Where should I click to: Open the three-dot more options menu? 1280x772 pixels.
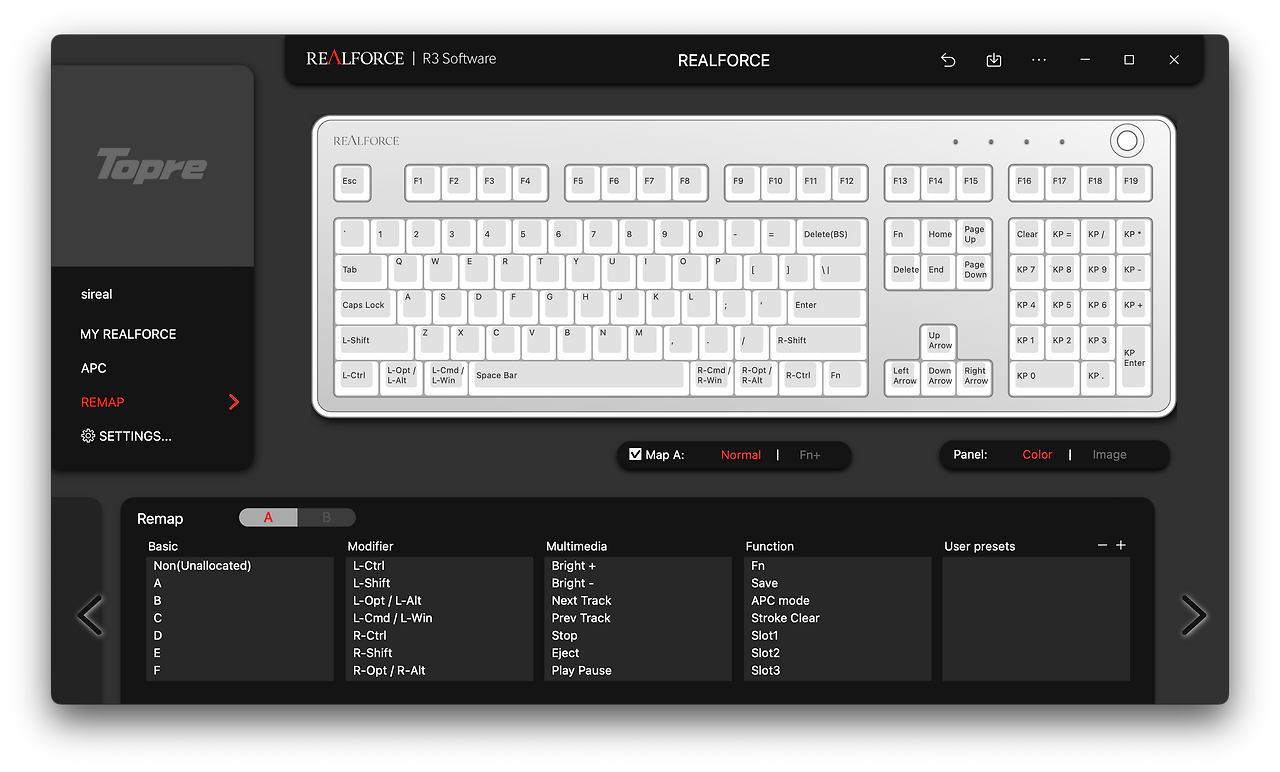coord(1039,60)
